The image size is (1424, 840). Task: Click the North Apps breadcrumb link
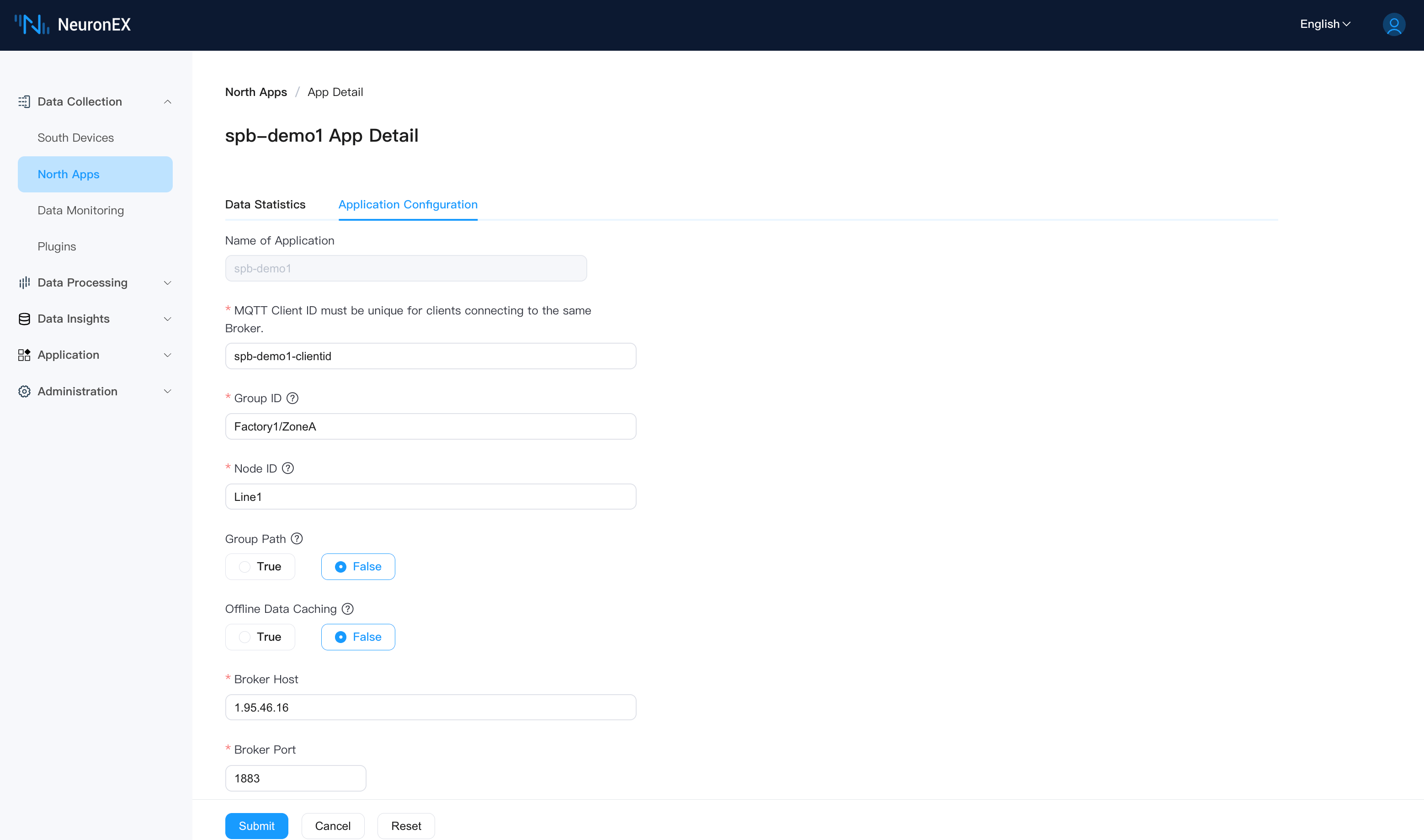click(256, 92)
